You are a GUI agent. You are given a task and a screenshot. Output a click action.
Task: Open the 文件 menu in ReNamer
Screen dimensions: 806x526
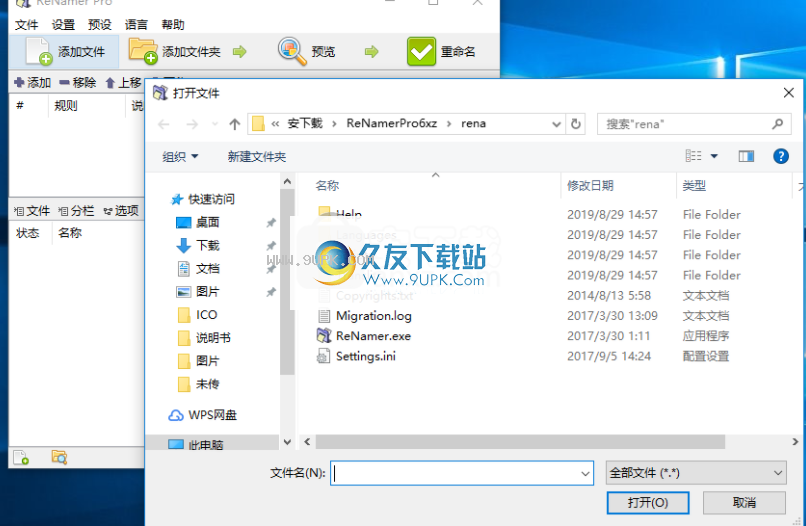26,24
